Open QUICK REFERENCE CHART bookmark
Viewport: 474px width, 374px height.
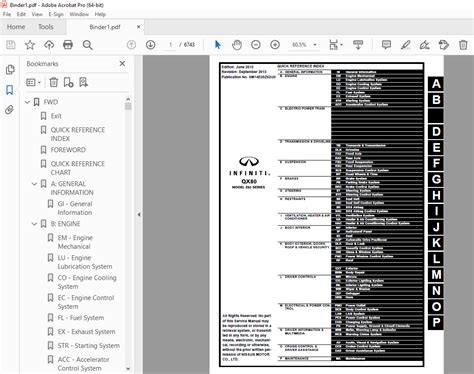78,168
